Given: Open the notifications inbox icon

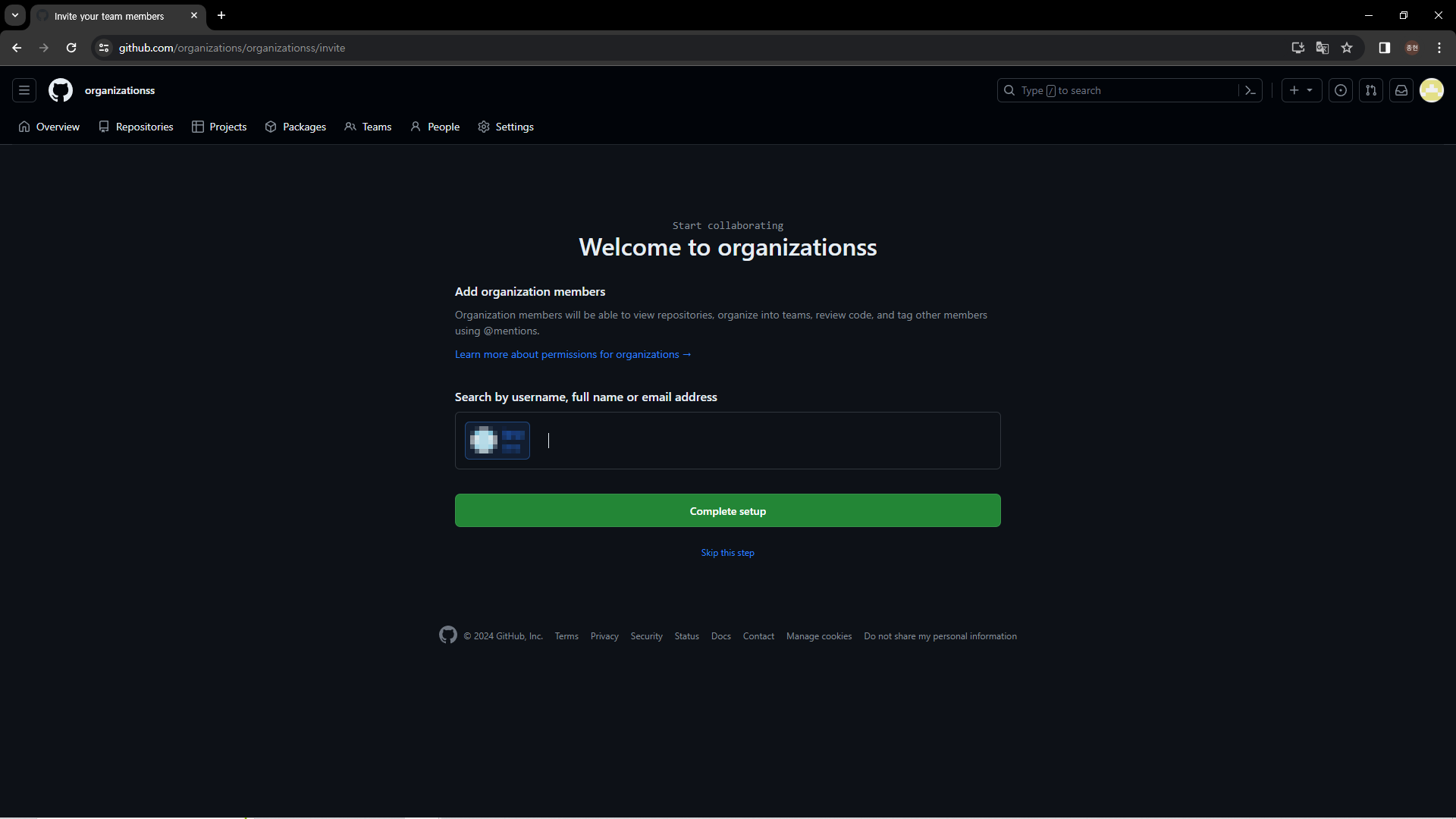Looking at the screenshot, I should (1401, 90).
